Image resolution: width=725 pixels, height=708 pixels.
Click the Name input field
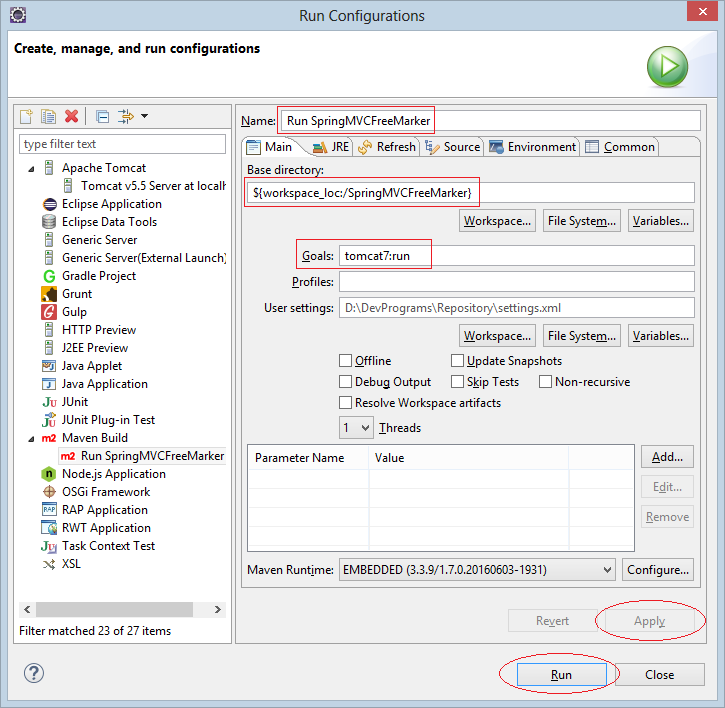coord(490,121)
